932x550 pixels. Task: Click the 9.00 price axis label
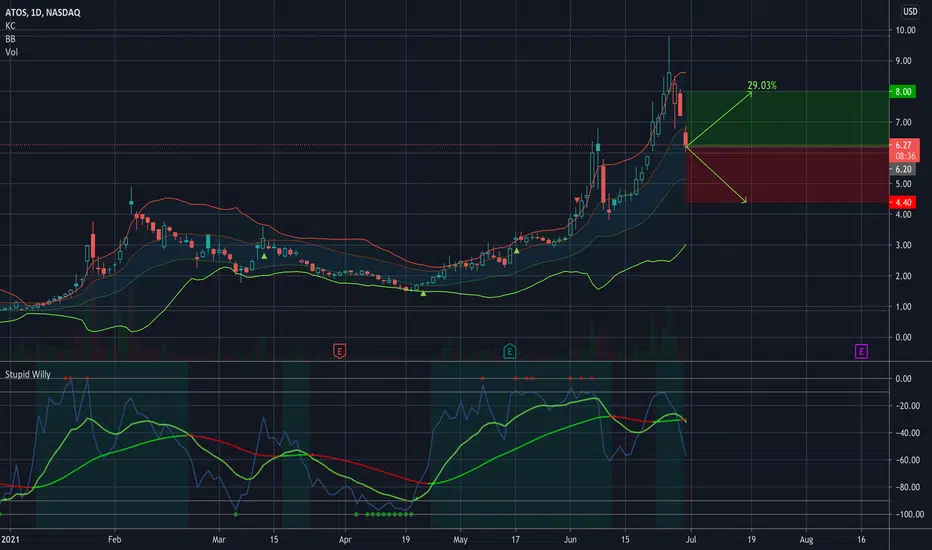click(903, 61)
